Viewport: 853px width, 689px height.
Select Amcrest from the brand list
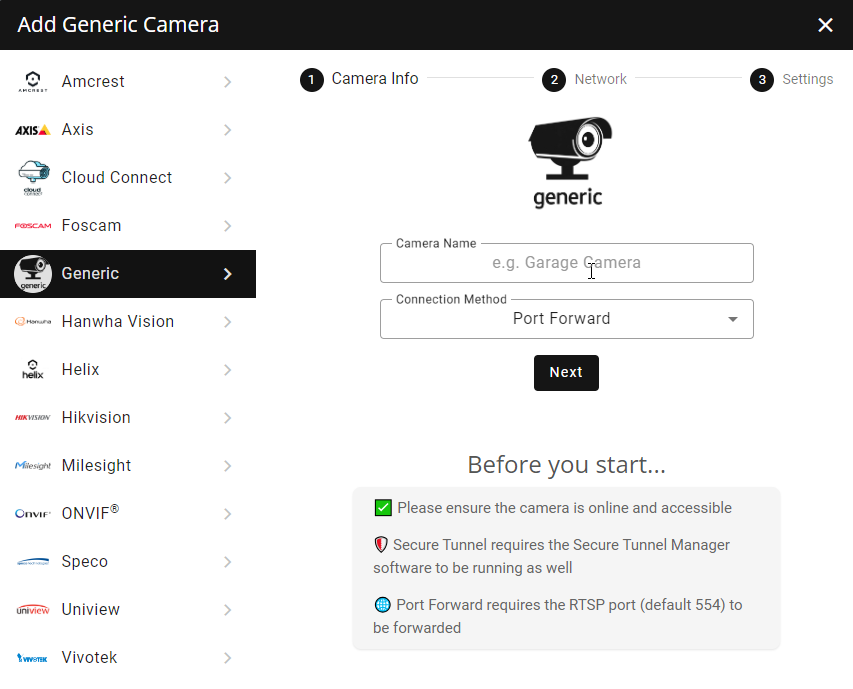(128, 82)
